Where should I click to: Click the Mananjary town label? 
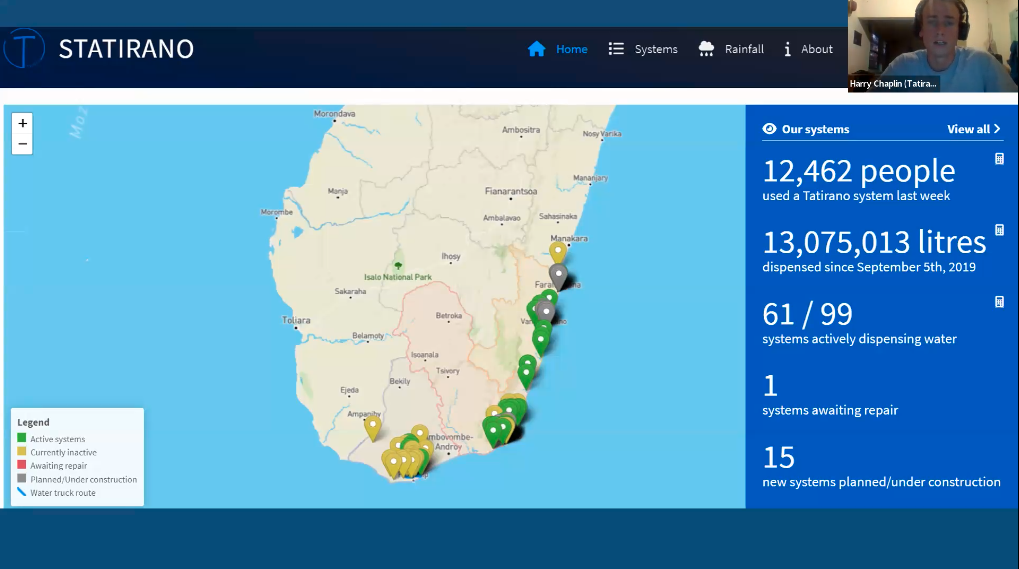point(590,178)
